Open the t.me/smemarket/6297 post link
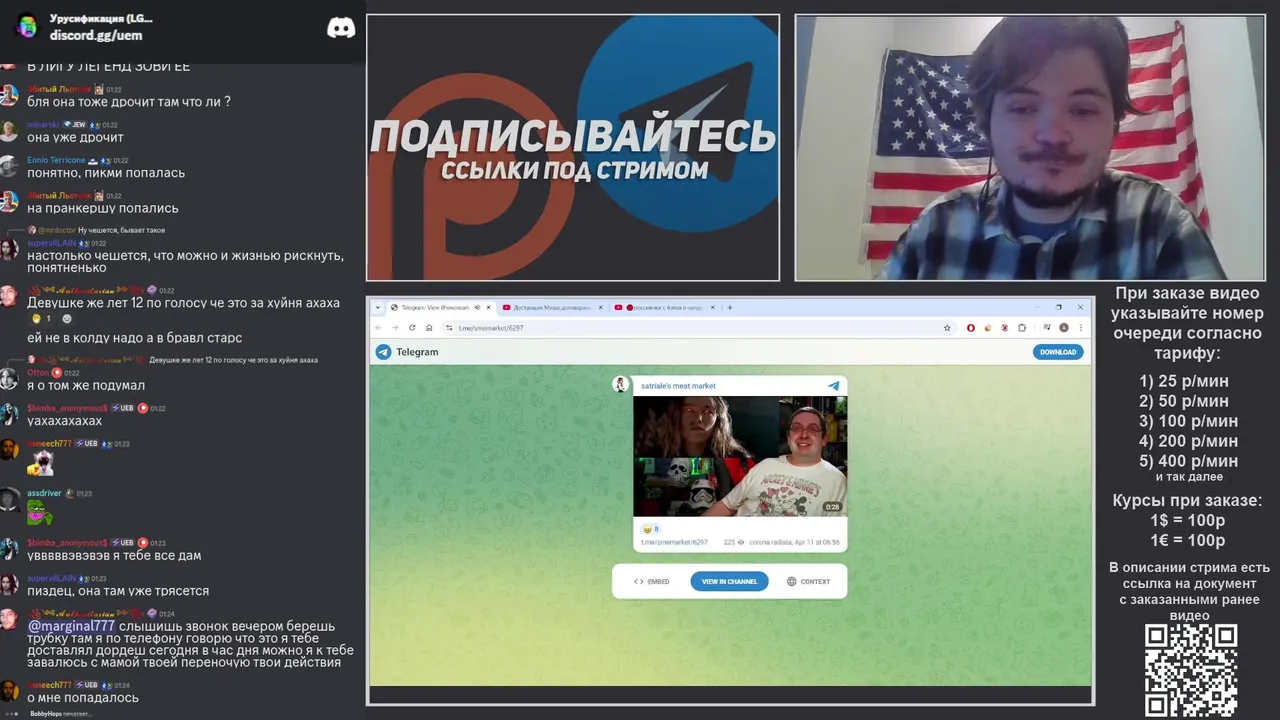1280x720 pixels. pyautogui.click(x=674, y=542)
